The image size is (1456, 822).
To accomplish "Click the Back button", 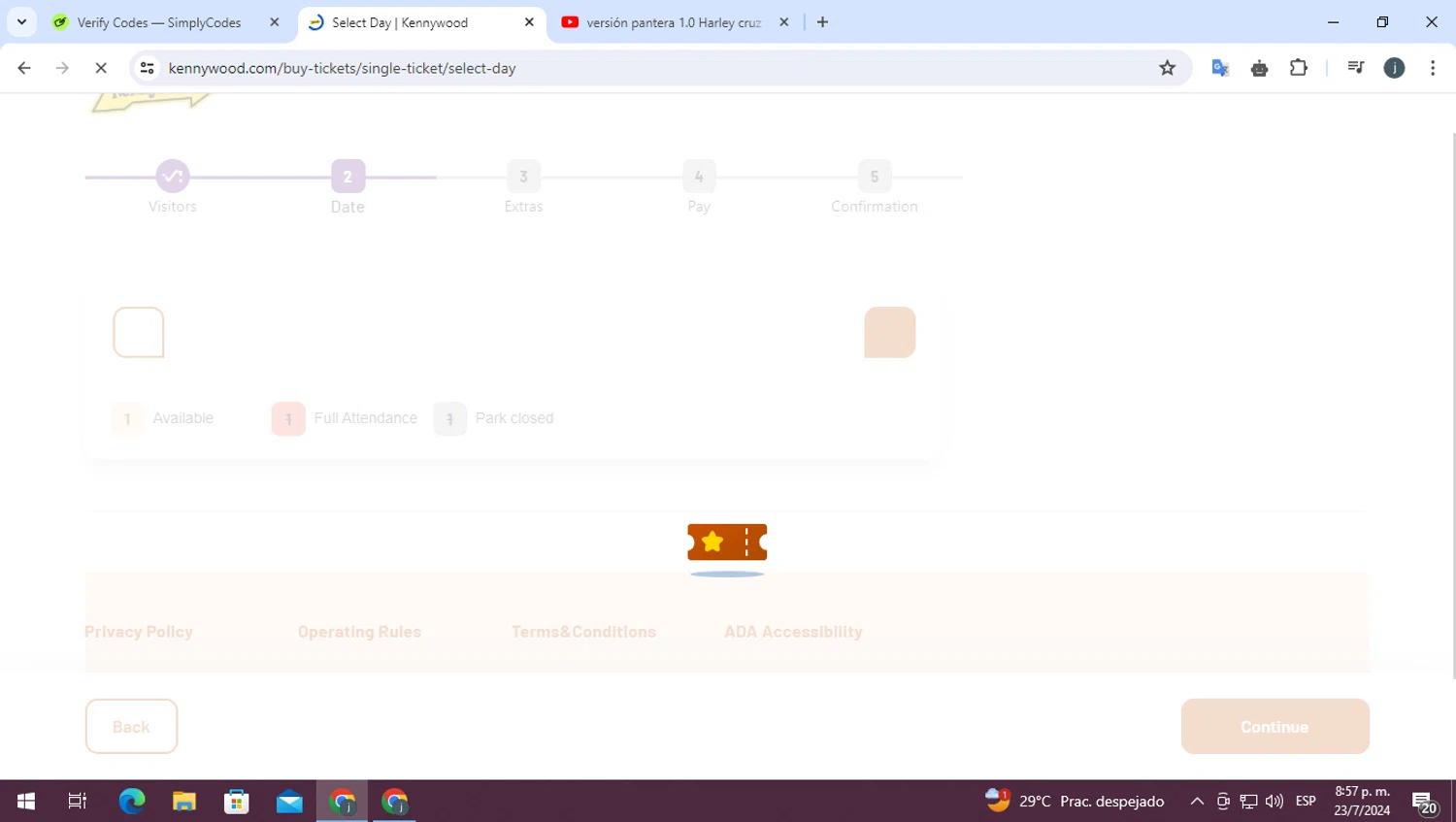I will 131,726.
